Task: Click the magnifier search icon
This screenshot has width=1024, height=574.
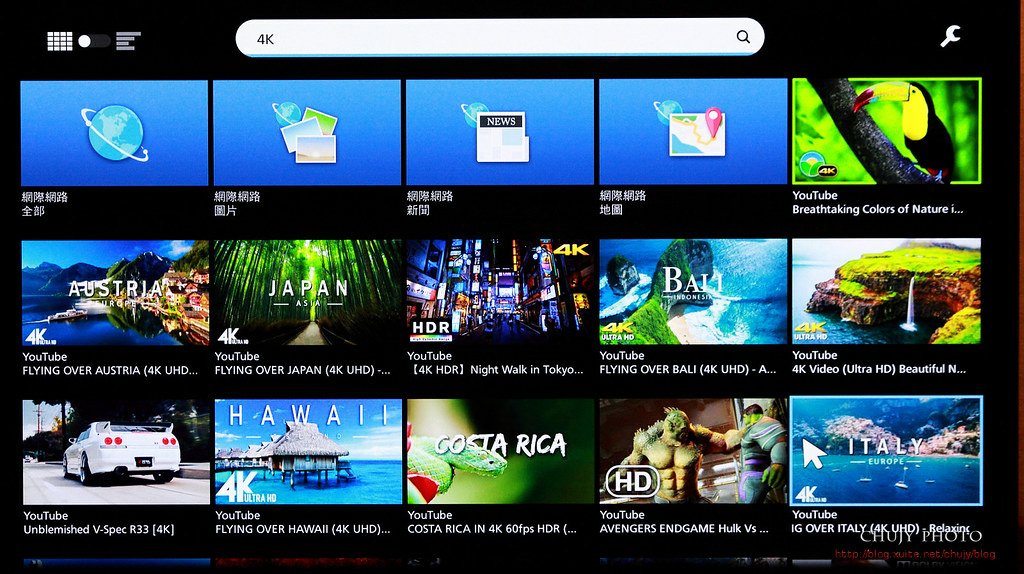Action: 743,37
